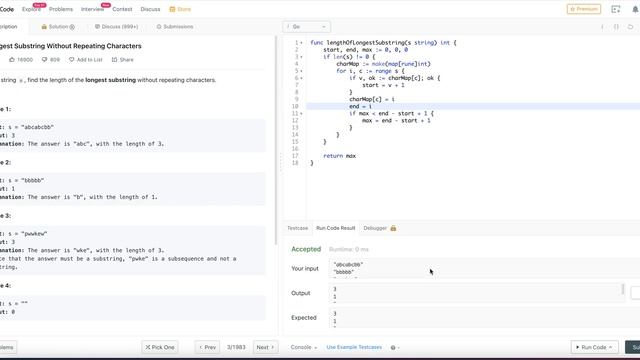Open the playground icon in the top bar
The width and height of the screenshot is (640, 360).
(x=616, y=9)
